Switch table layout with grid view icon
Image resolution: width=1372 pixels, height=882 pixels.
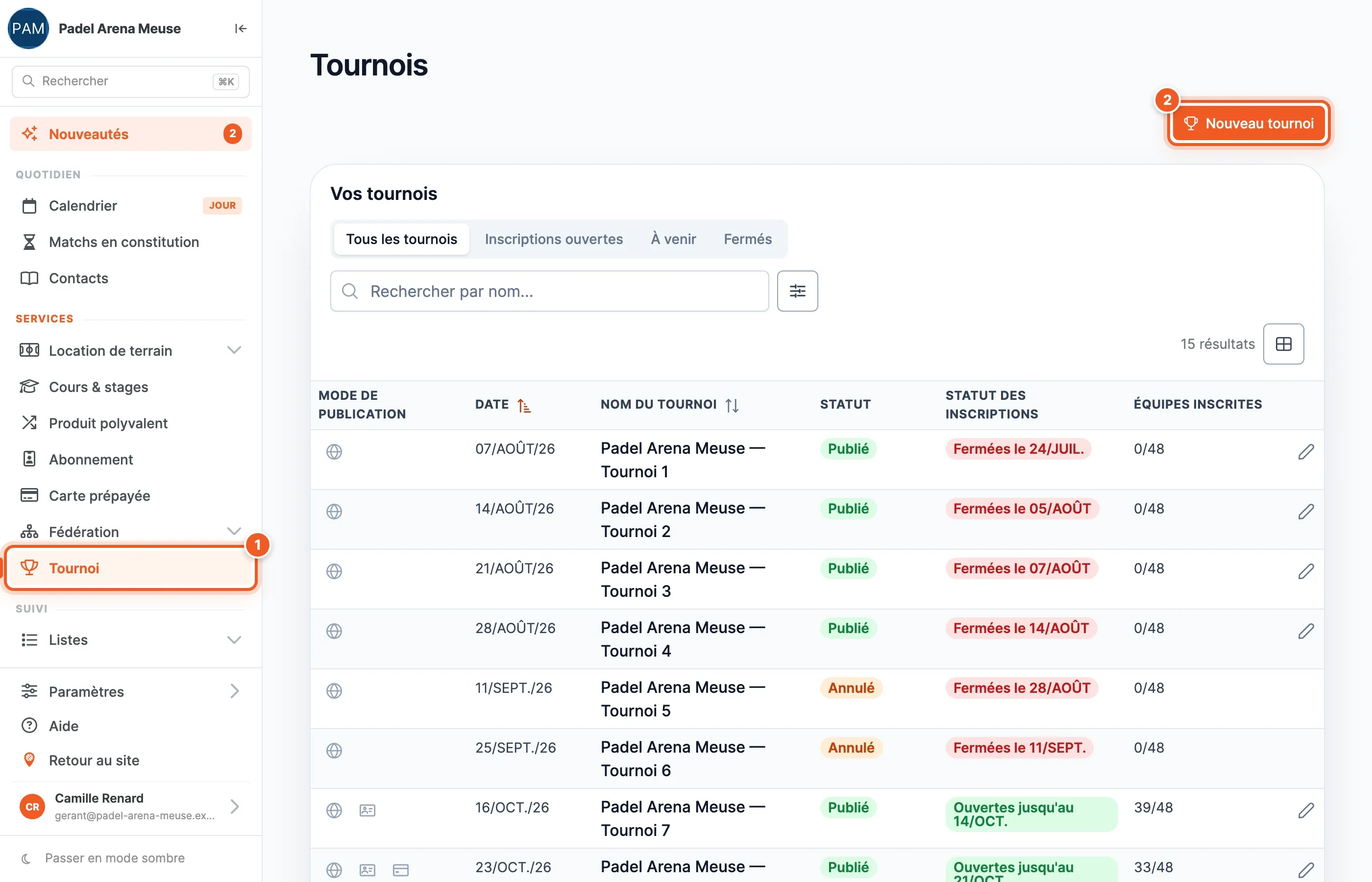click(1283, 343)
